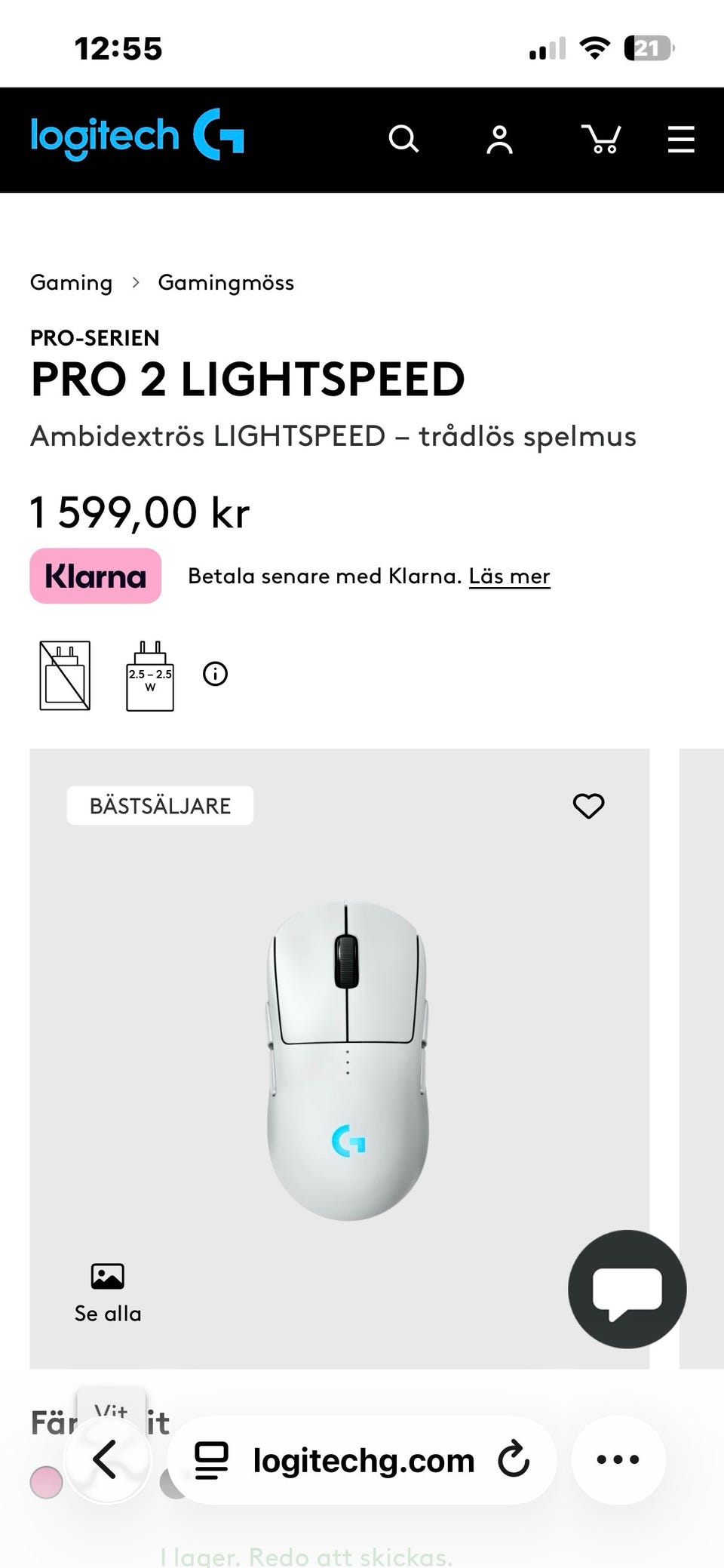Click the Klarna badge
724x1568 pixels.
pos(96,576)
